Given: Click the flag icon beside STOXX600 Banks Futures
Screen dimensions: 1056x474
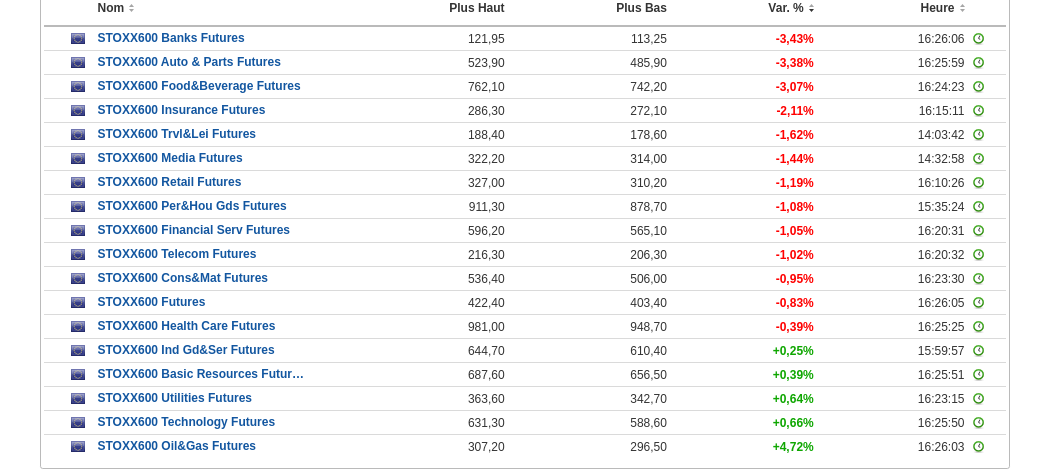Looking at the screenshot, I should point(78,39).
